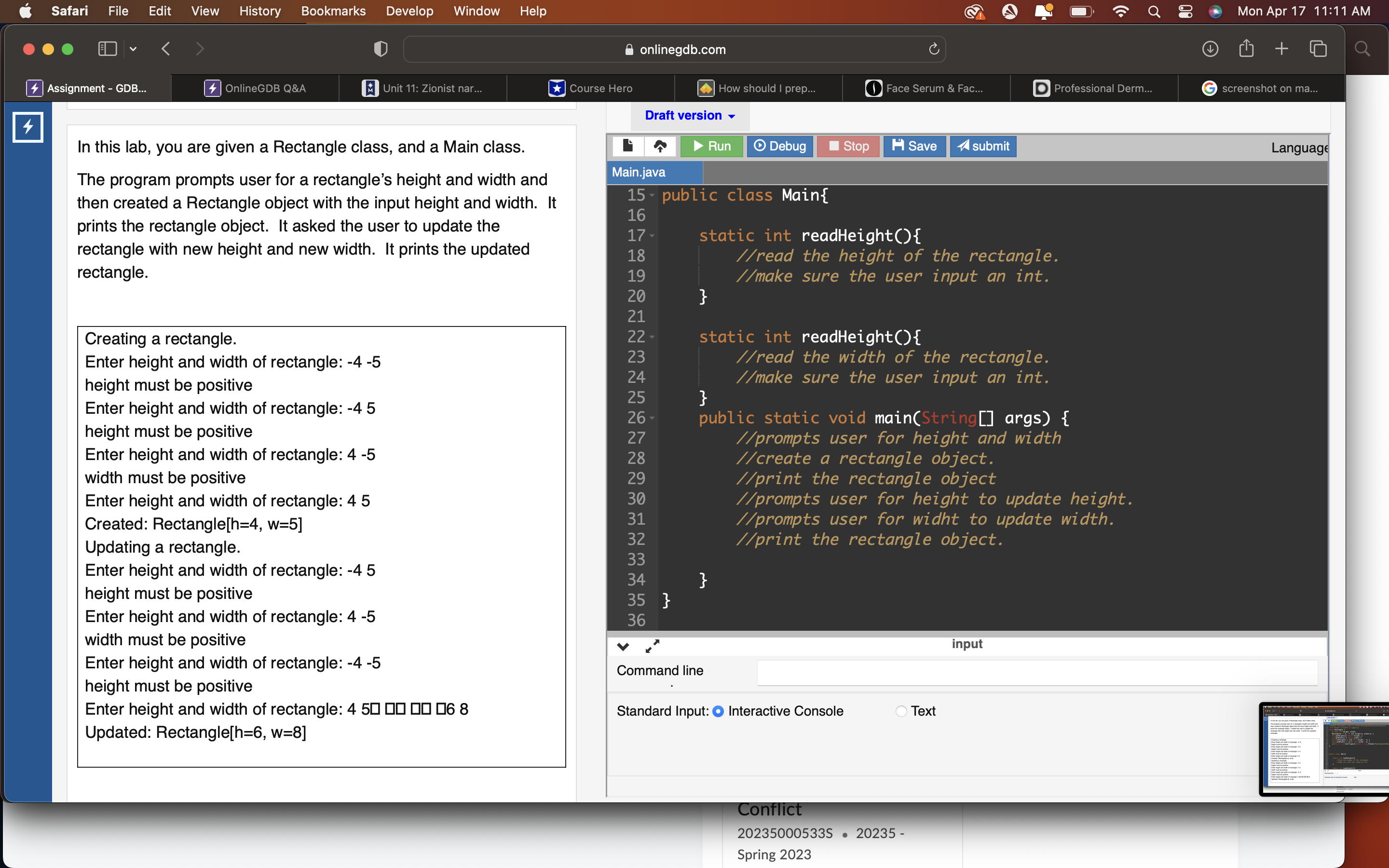The image size is (1389, 868).
Task: Click the privacy shield icon near address bar
Action: click(x=380, y=49)
